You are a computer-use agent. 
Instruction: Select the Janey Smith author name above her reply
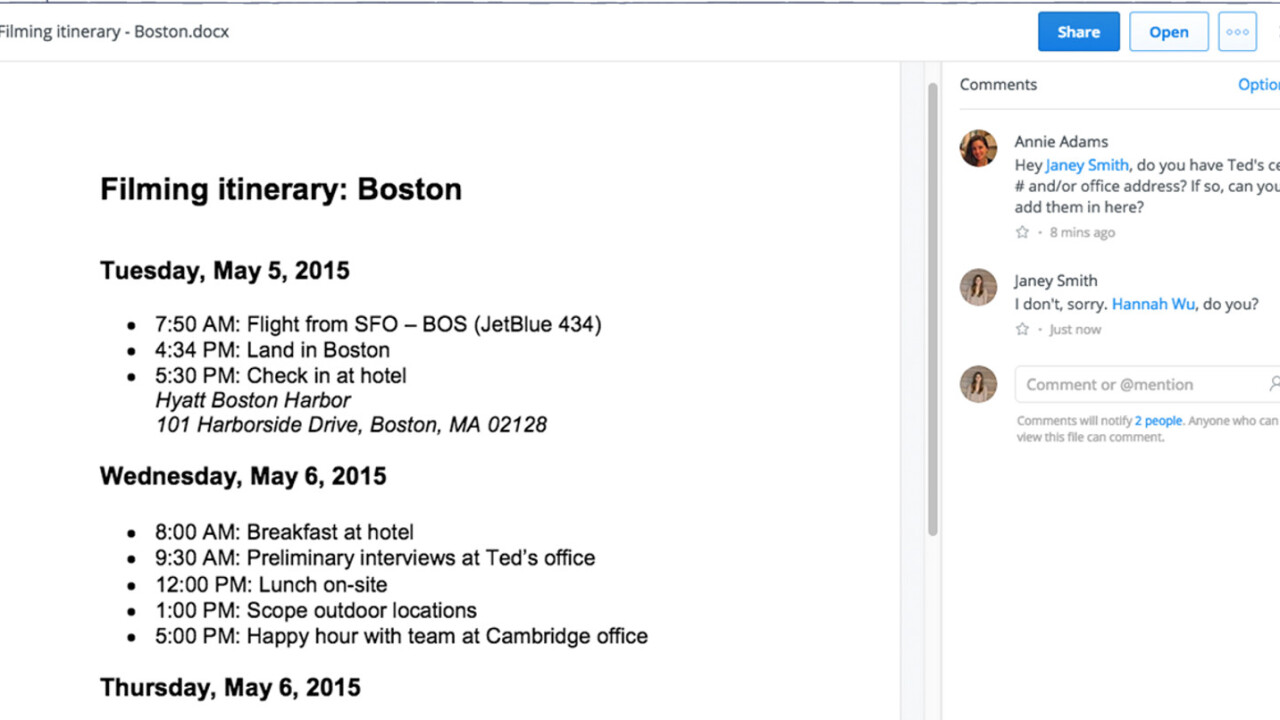pyautogui.click(x=1055, y=281)
